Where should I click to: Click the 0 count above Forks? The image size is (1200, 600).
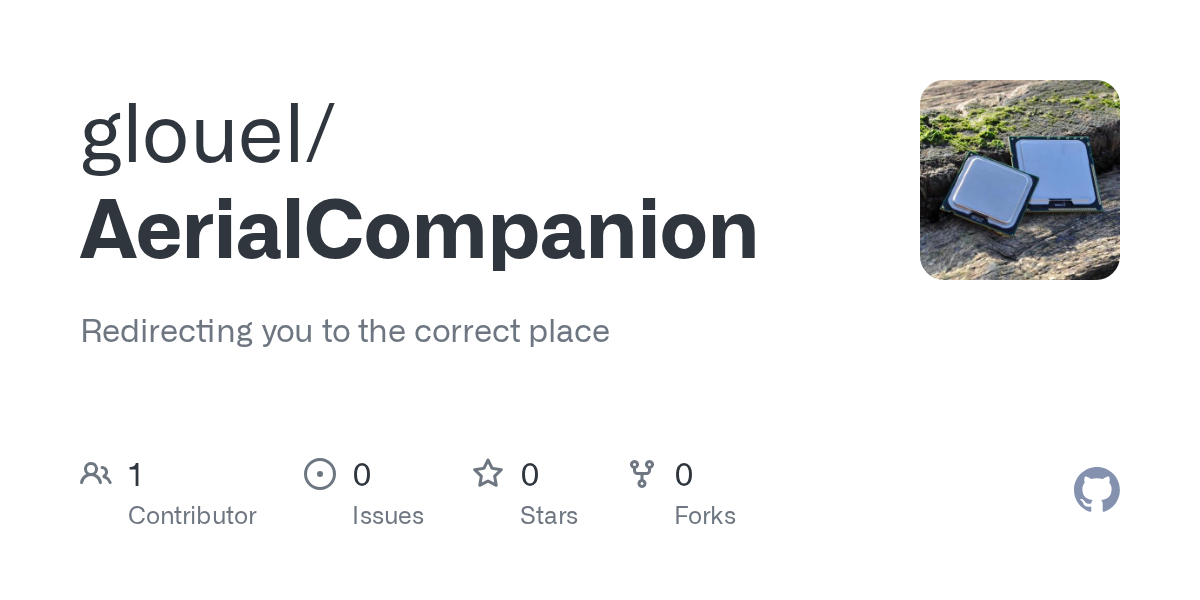coord(684,475)
